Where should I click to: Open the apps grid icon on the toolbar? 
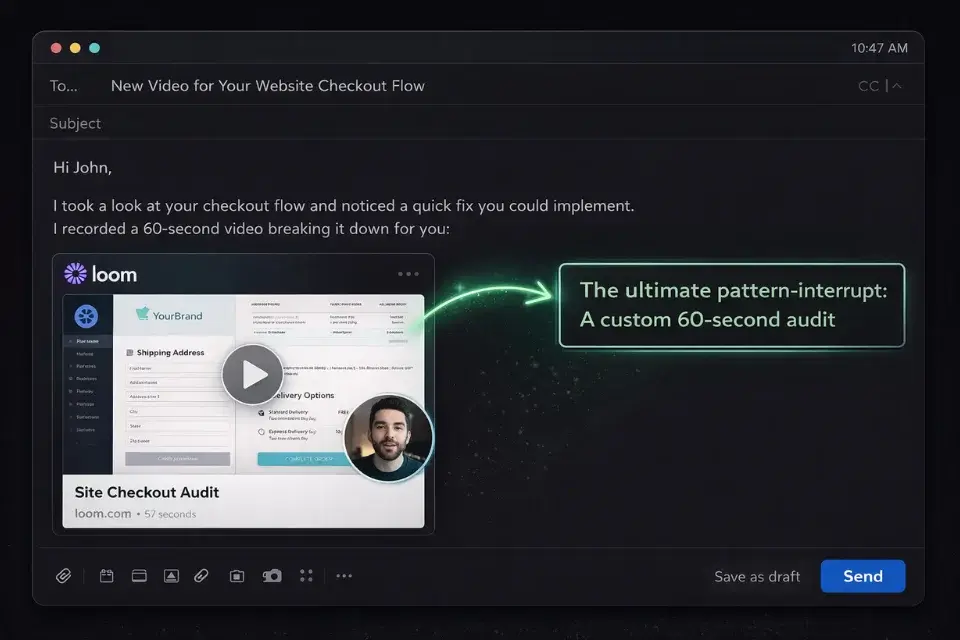306,576
